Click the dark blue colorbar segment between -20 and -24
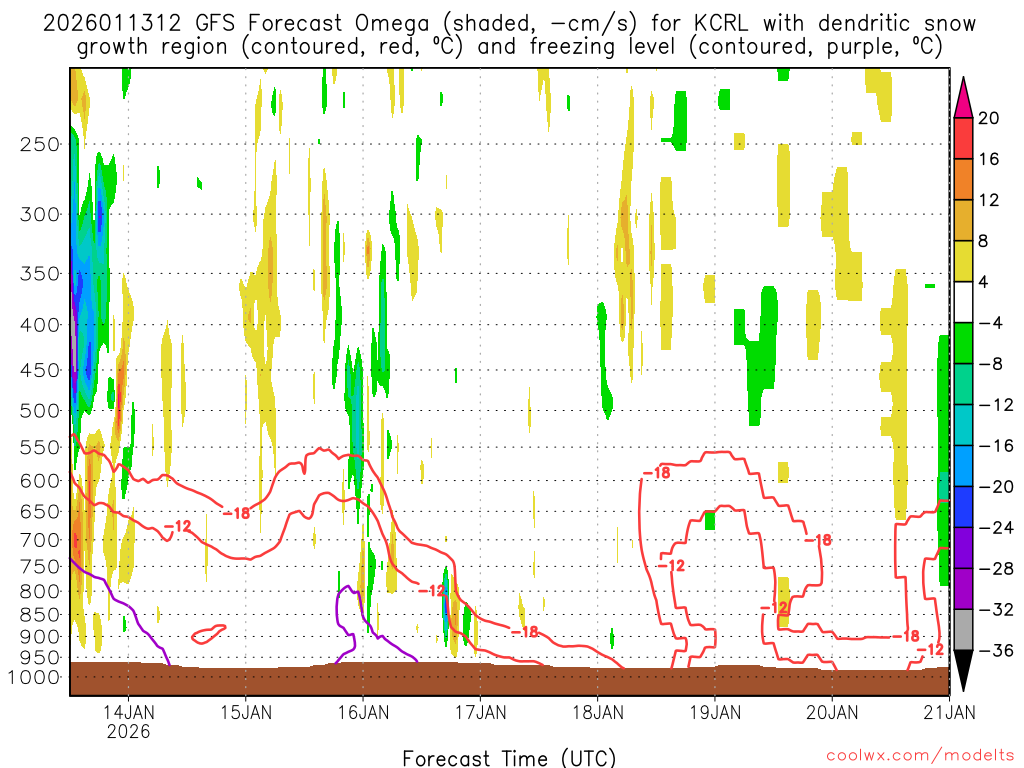This screenshot has height=768, width=1024. [963, 507]
